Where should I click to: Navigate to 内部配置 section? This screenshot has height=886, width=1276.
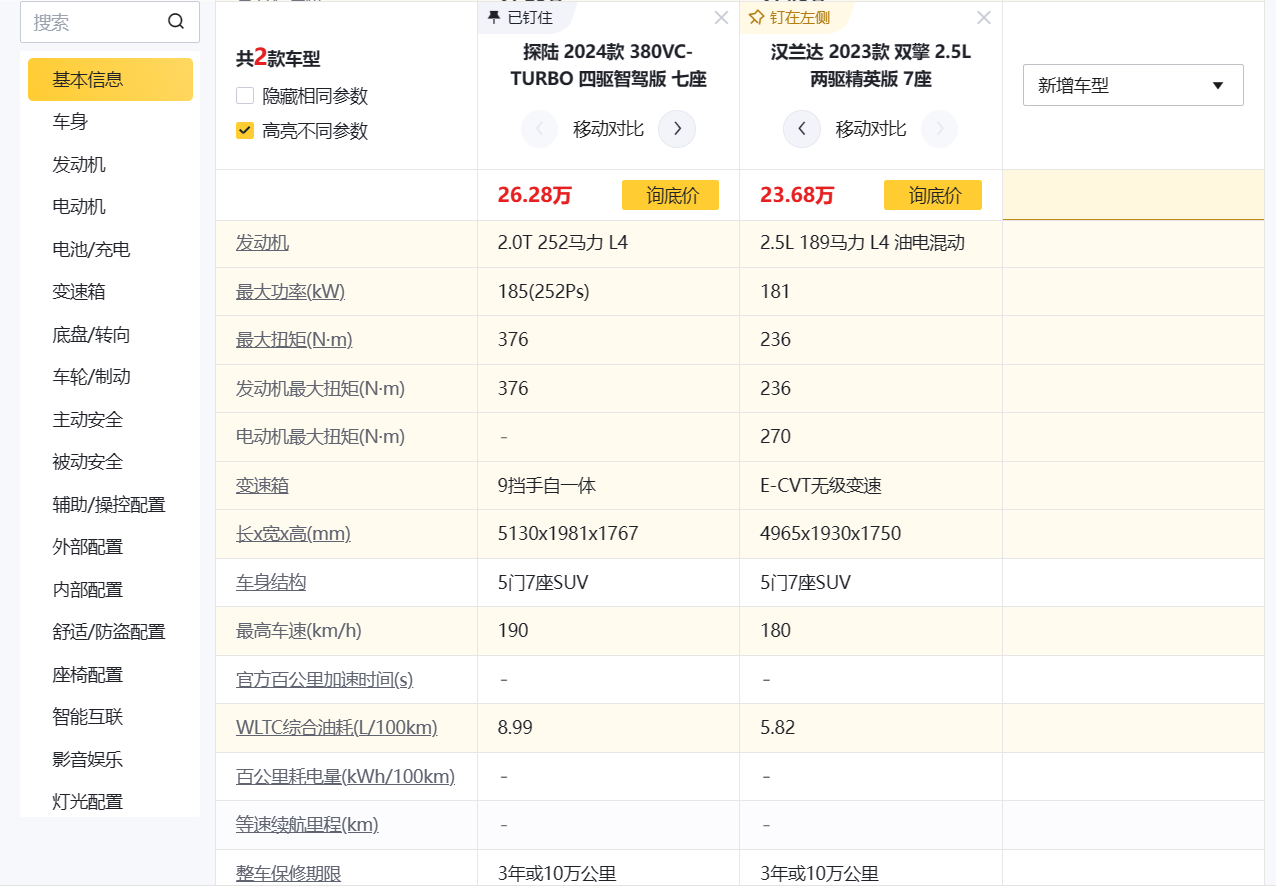(88, 590)
